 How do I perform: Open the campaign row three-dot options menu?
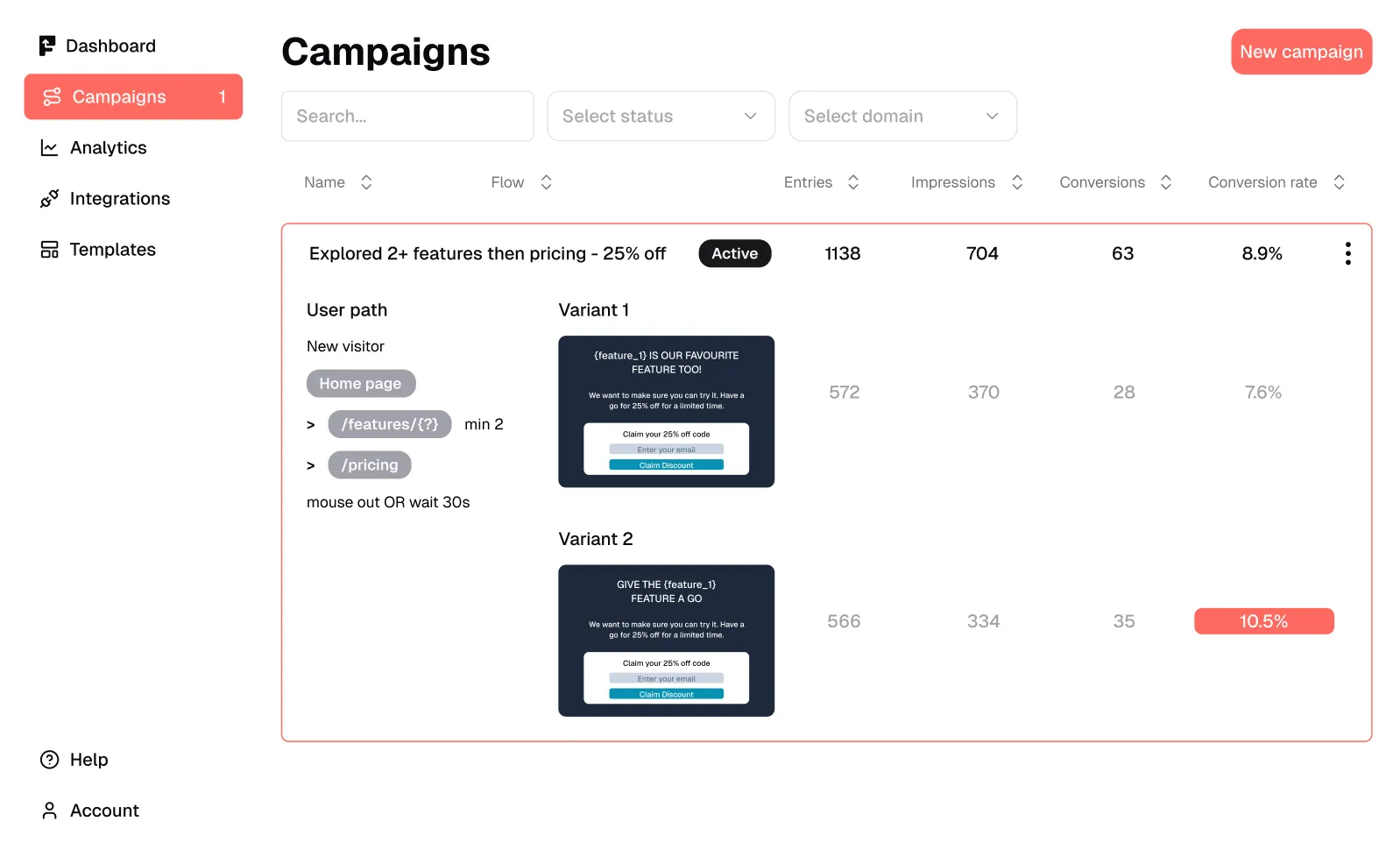(x=1347, y=252)
